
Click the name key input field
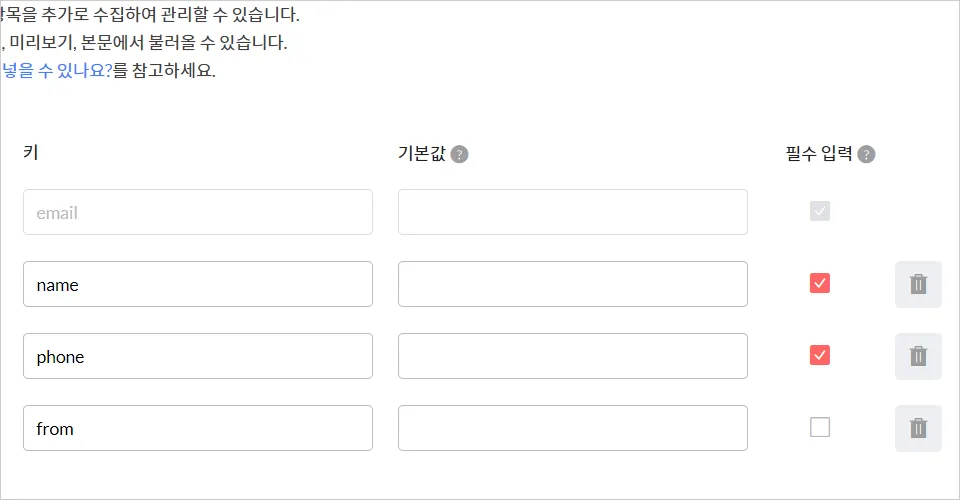pos(198,284)
